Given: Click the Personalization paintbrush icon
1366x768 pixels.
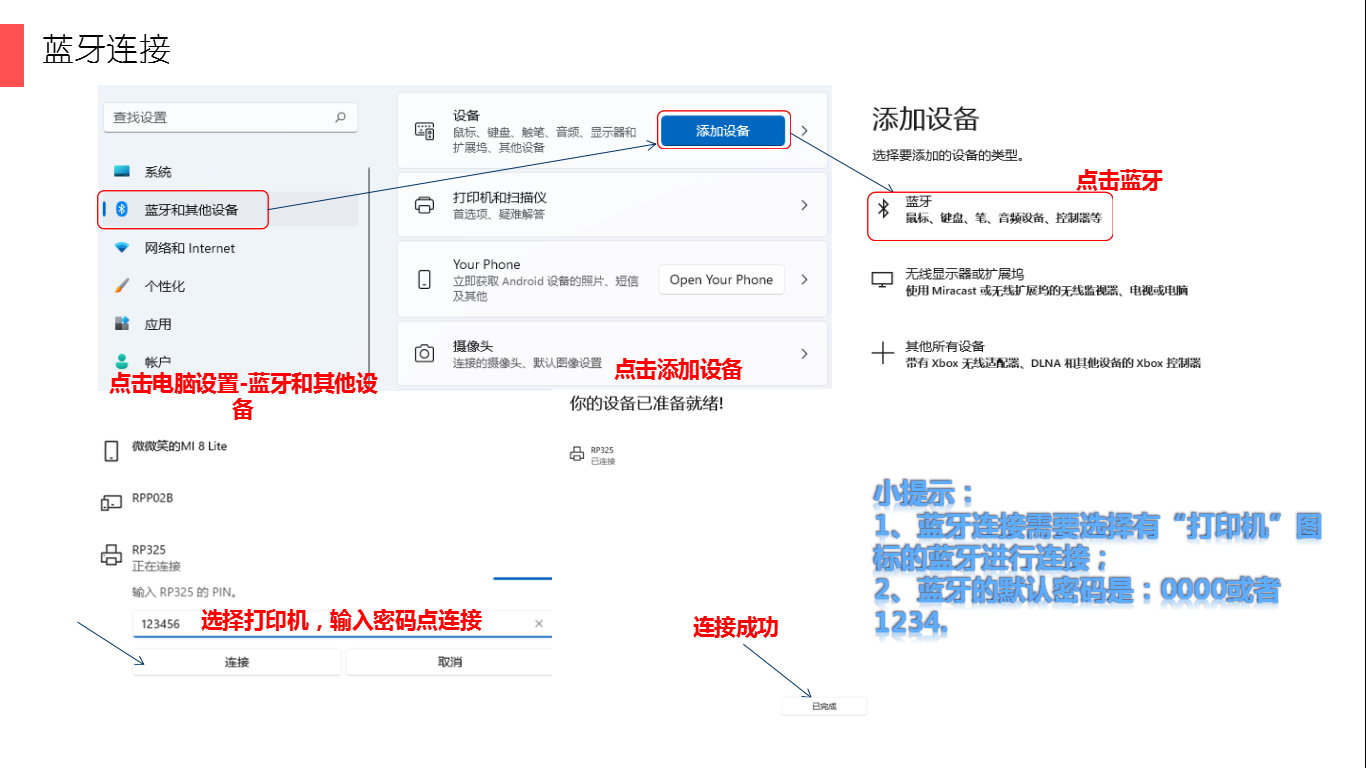Looking at the screenshot, I should point(122,286).
